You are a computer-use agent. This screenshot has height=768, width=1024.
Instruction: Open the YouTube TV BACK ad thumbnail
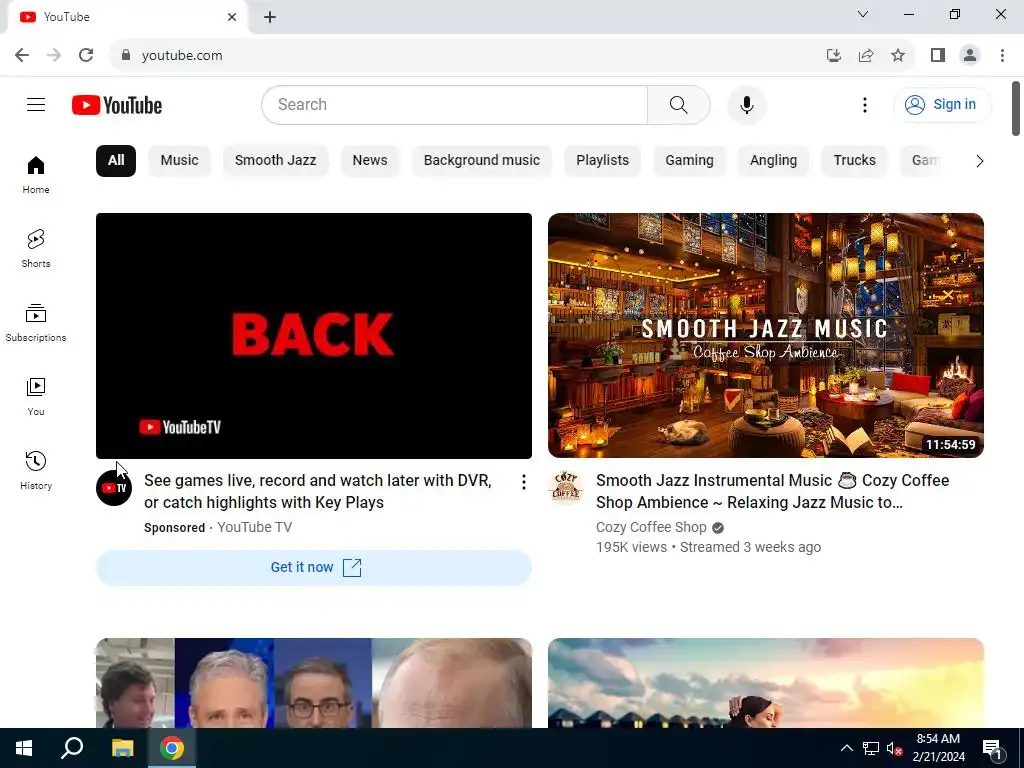click(x=313, y=336)
